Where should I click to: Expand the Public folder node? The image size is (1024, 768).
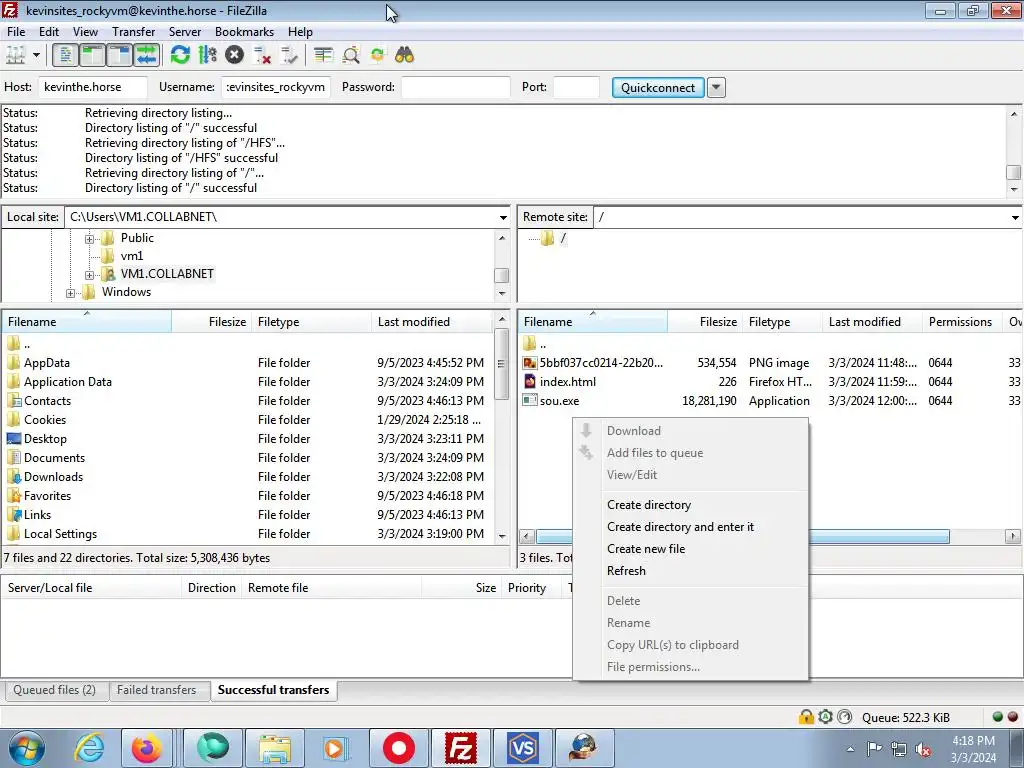tap(89, 239)
